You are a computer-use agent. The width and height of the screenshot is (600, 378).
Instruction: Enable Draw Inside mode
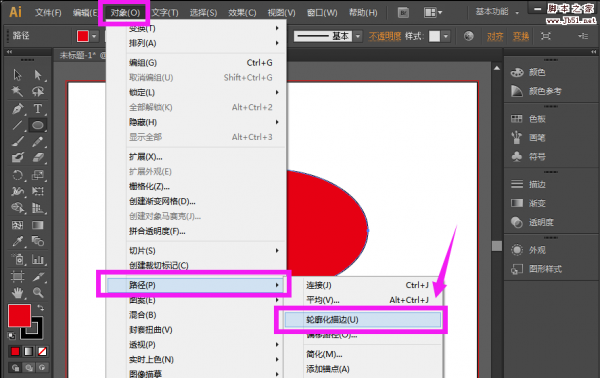42,368
